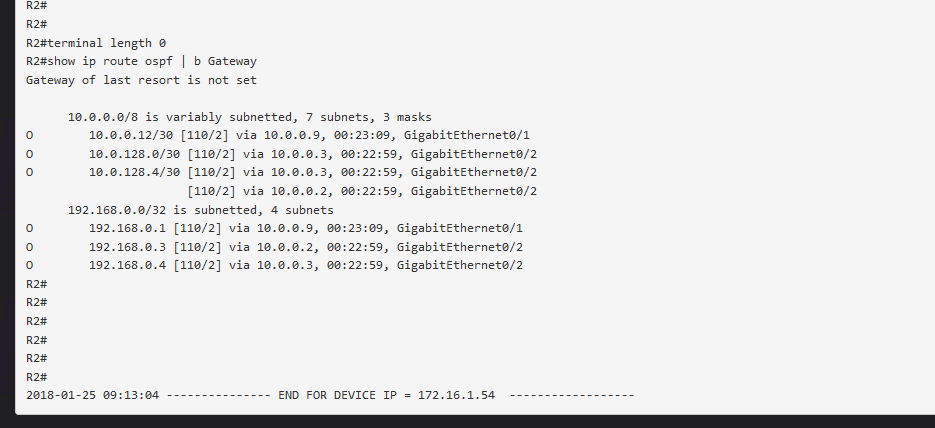Click the 'terminal length 0' command line

[x=96, y=43]
